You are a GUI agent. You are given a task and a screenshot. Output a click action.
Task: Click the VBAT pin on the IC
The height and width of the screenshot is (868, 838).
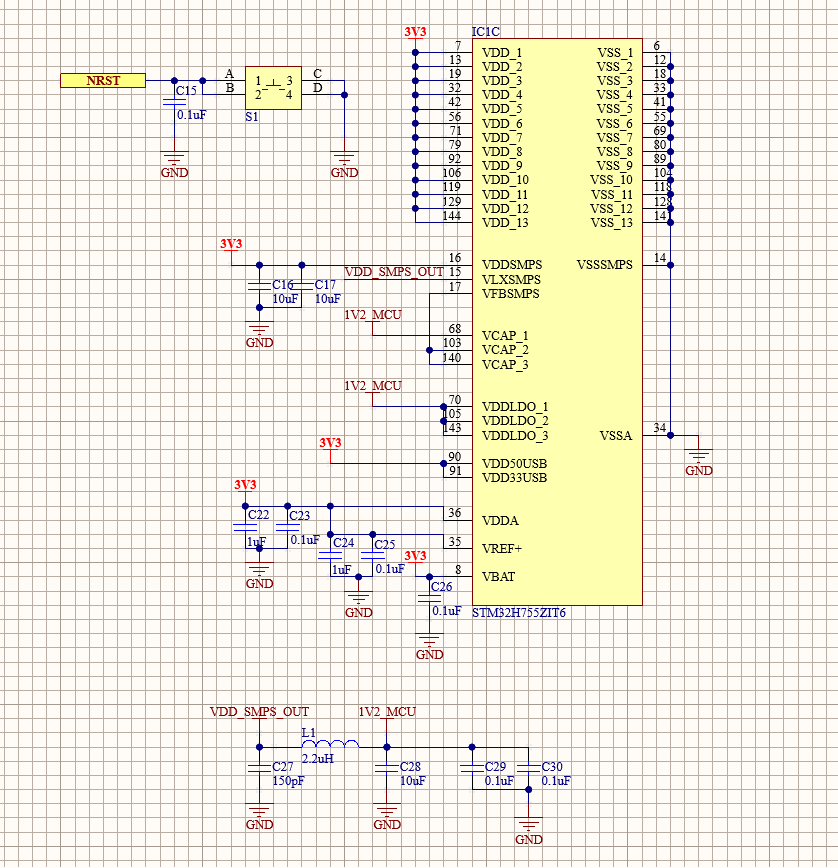pyautogui.click(x=497, y=577)
